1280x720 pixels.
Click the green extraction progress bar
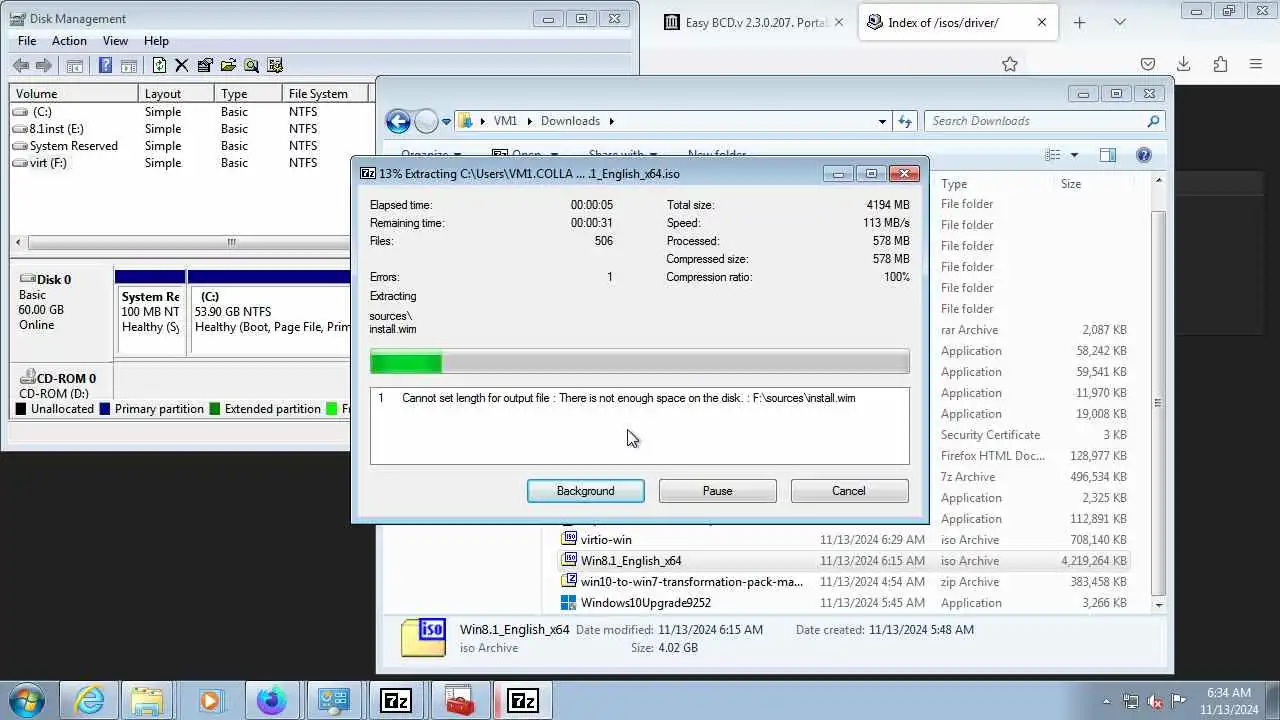tap(640, 361)
